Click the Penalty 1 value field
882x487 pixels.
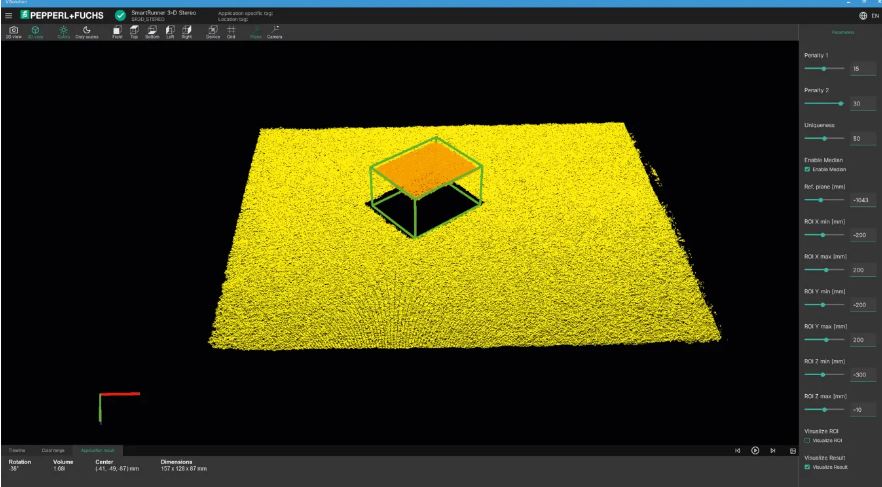click(862, 69)
